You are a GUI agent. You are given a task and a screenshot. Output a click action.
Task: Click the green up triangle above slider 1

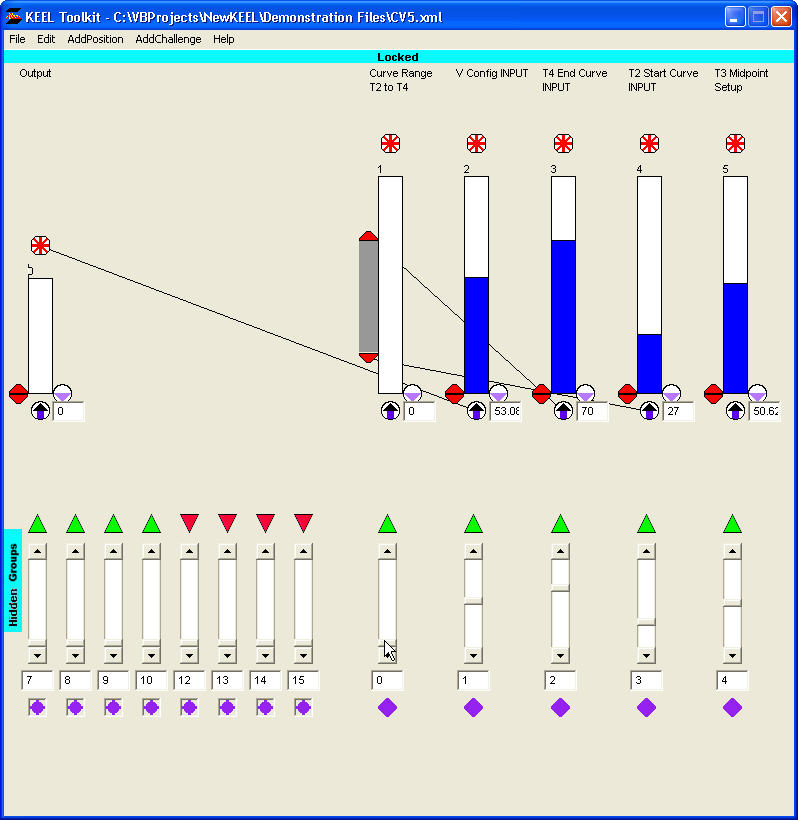[x=474, y=523]
